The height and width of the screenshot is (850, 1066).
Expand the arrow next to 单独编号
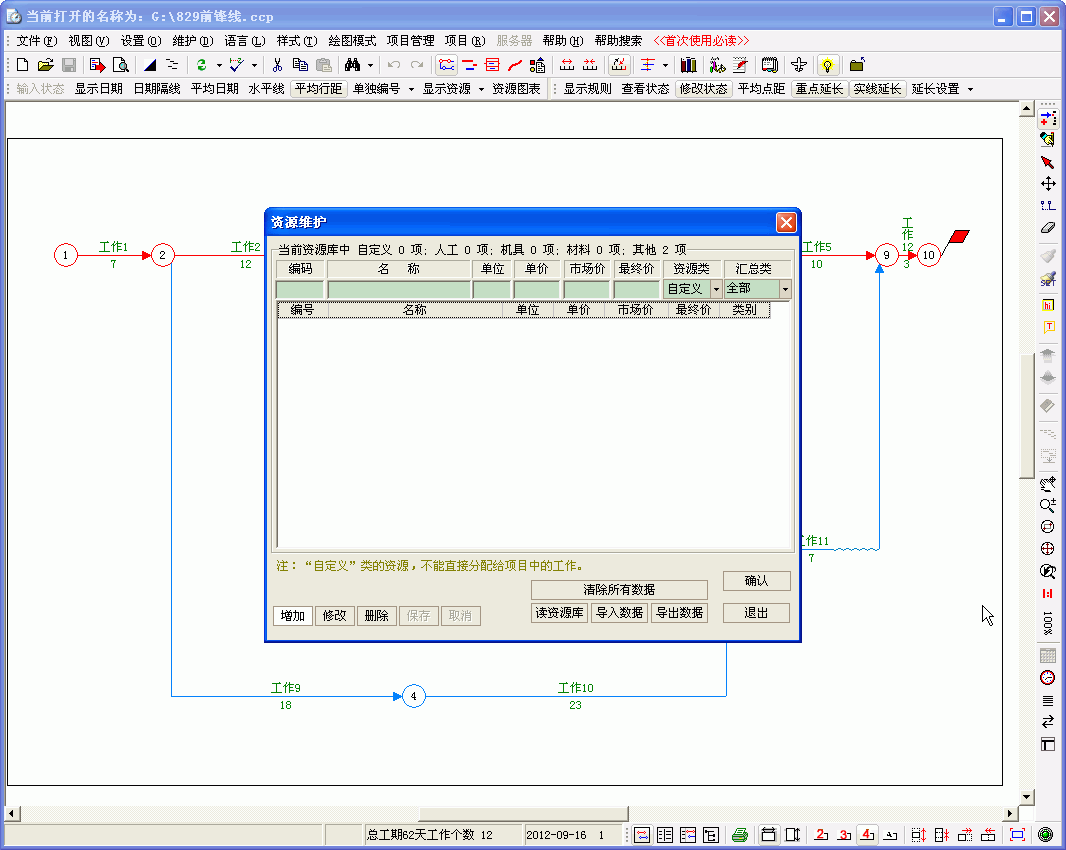coord(411,89)
